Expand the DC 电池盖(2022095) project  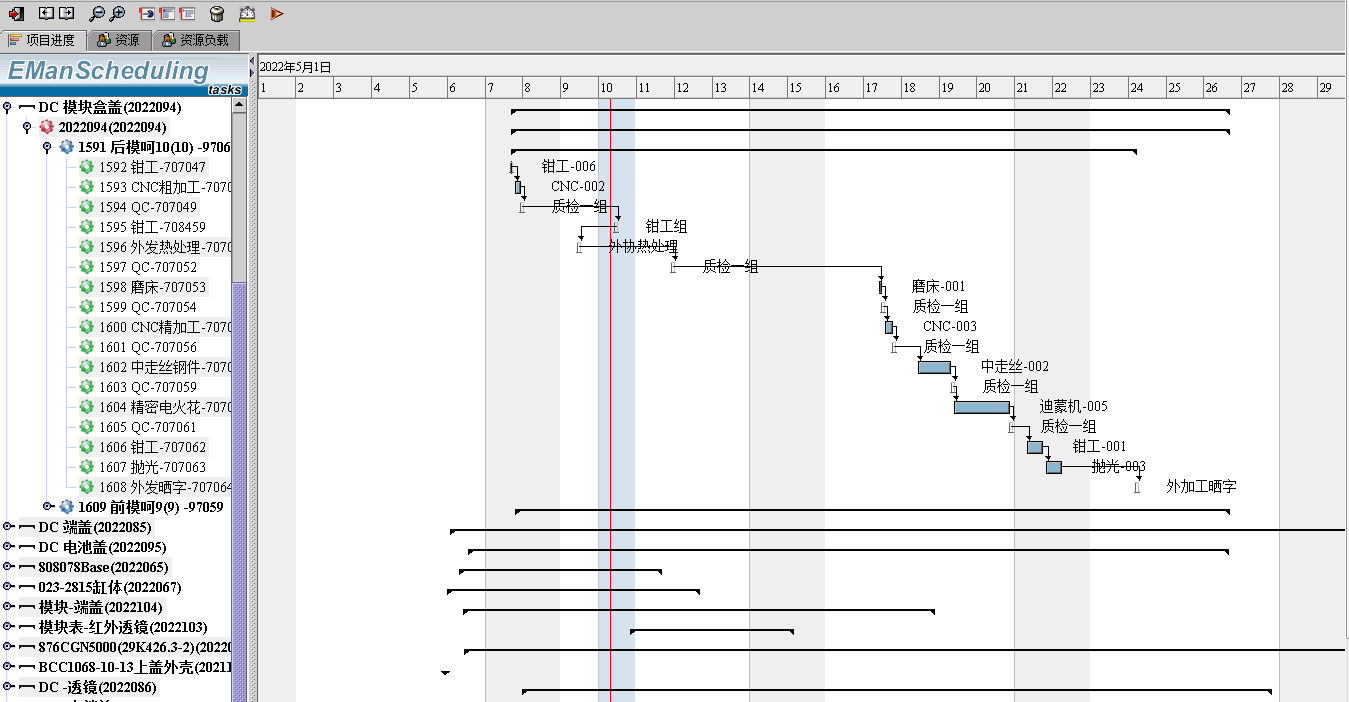point(8,547)
